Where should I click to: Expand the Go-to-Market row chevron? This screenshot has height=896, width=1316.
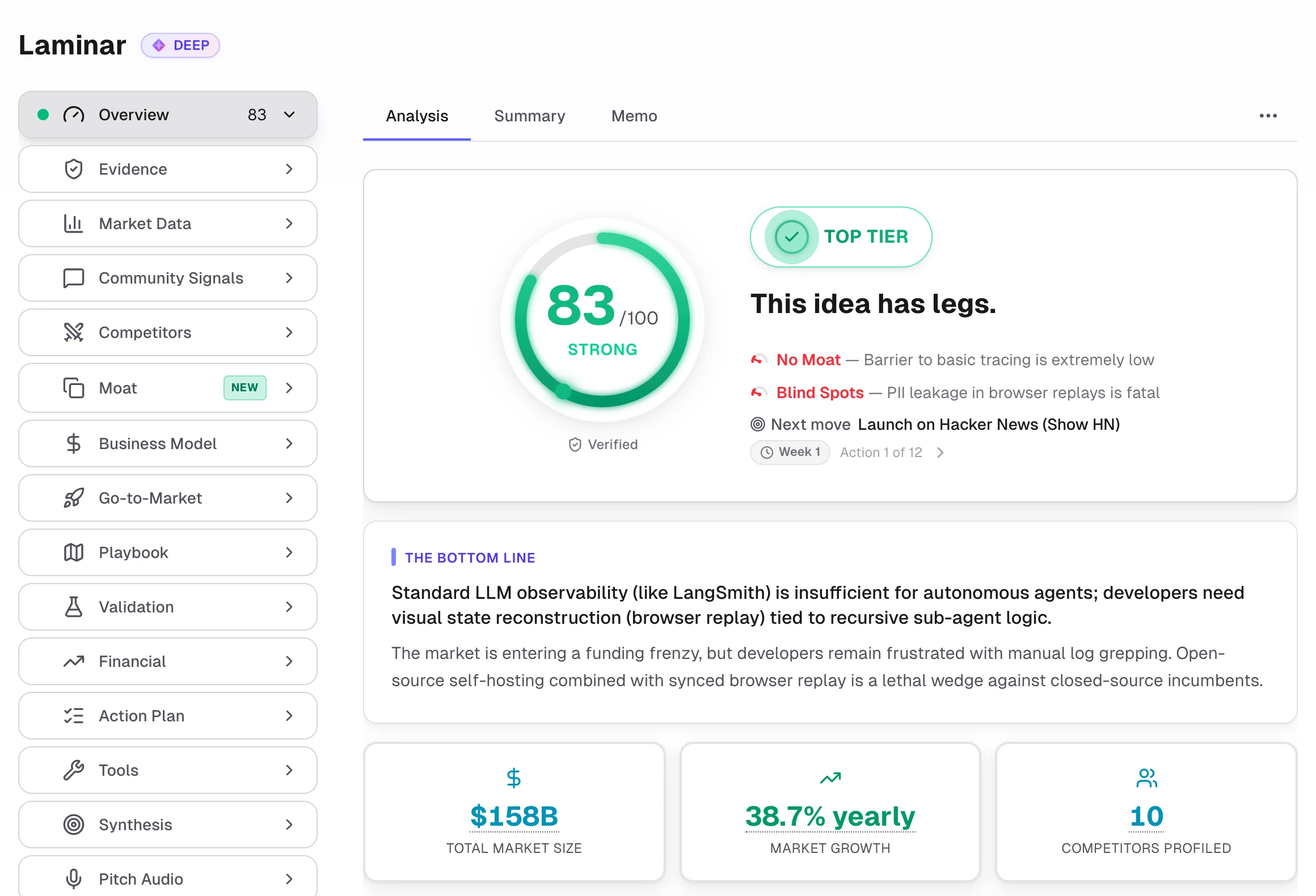[x=289, y=498]
